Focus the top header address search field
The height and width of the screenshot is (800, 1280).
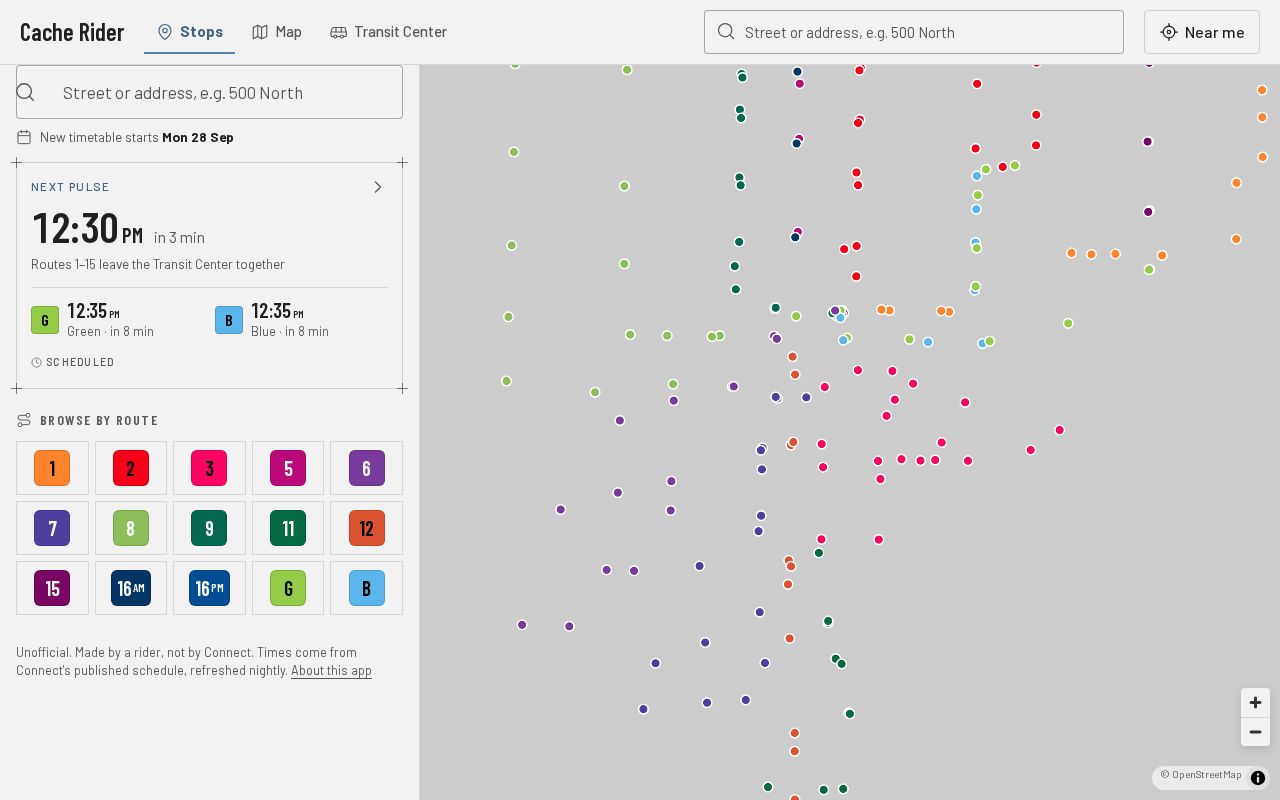(914, 32)
